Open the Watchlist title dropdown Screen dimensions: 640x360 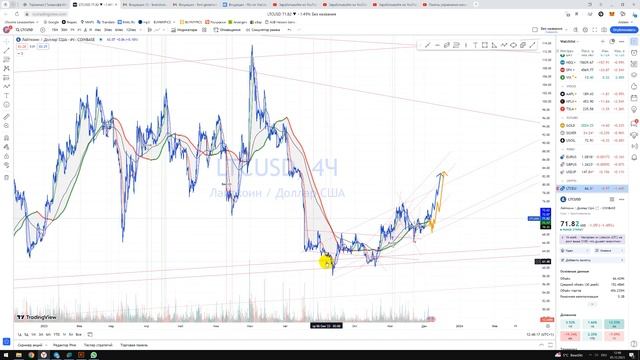[569, 41]
